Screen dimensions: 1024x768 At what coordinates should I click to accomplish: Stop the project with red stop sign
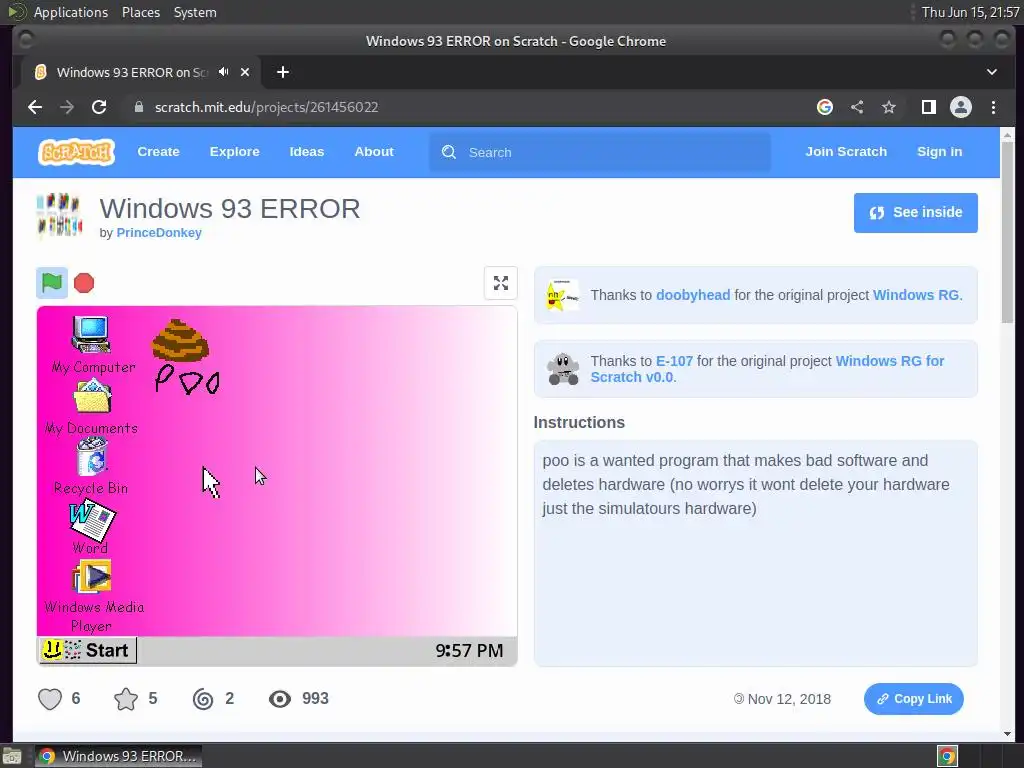pyautogui.click(x=84, y=283)
